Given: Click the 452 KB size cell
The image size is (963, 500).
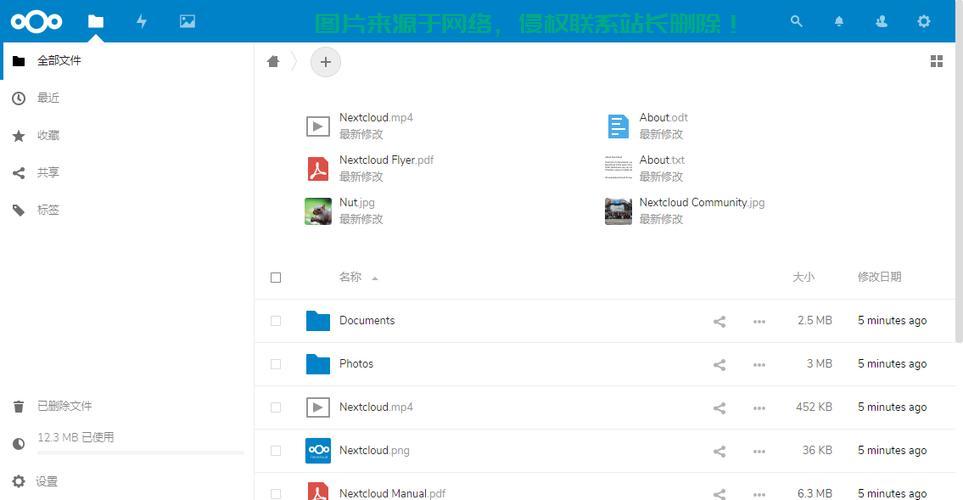Looking at the screenshot, I should [814, 407].
